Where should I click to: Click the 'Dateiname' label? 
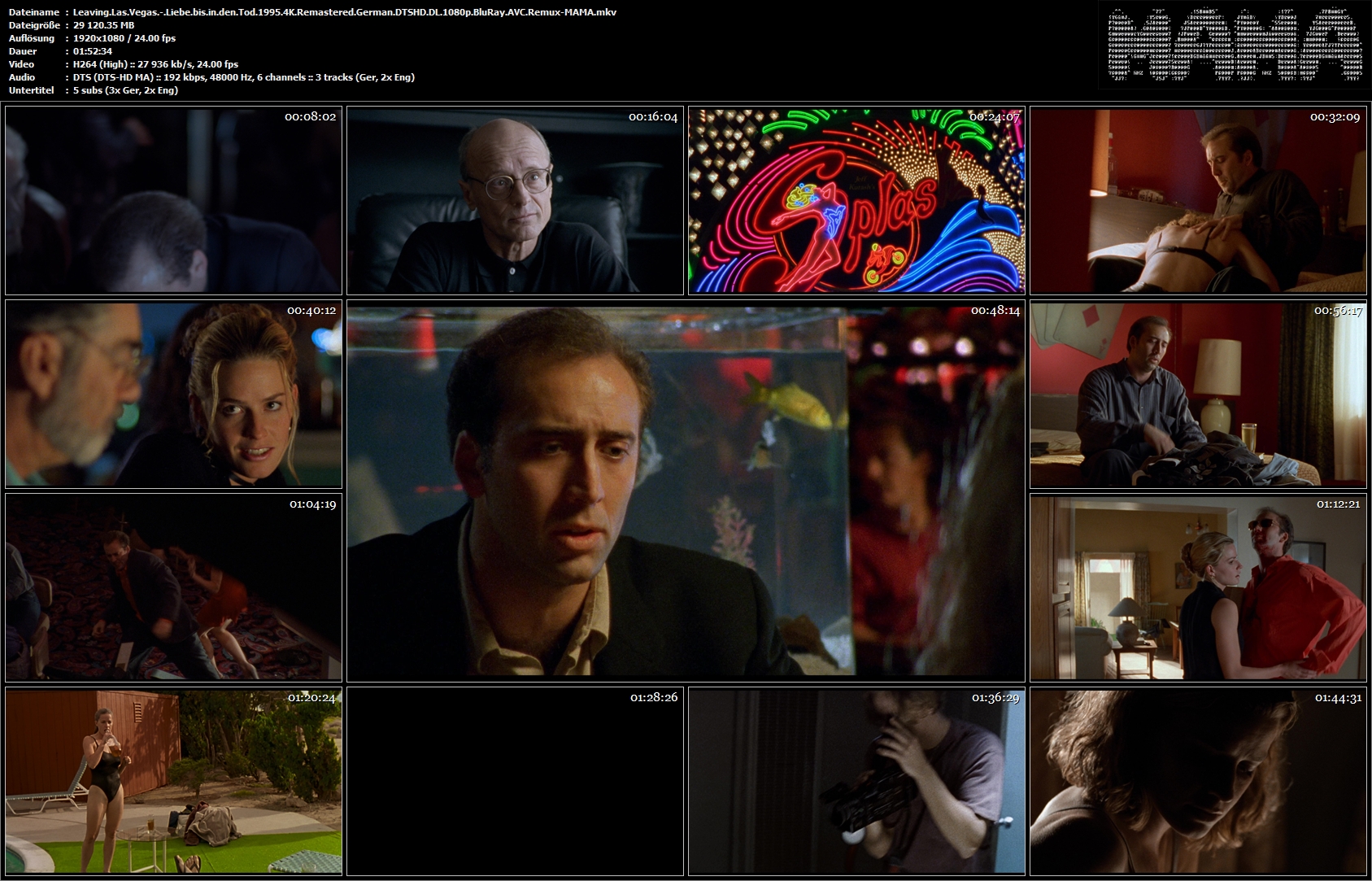[33, 12]
